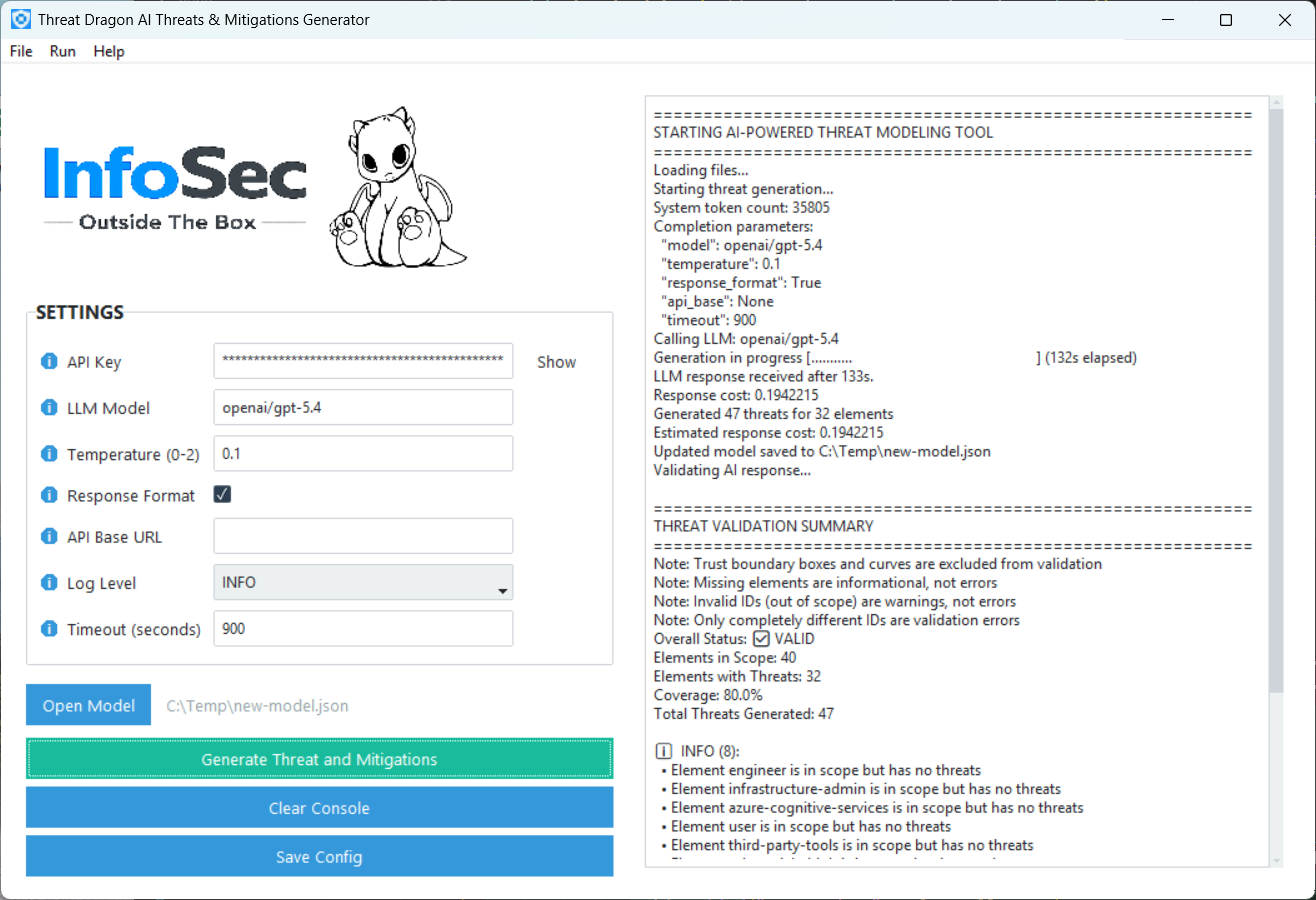Click the INFO icon in the console summary
1316x900 pixels.
click(663, 750)
